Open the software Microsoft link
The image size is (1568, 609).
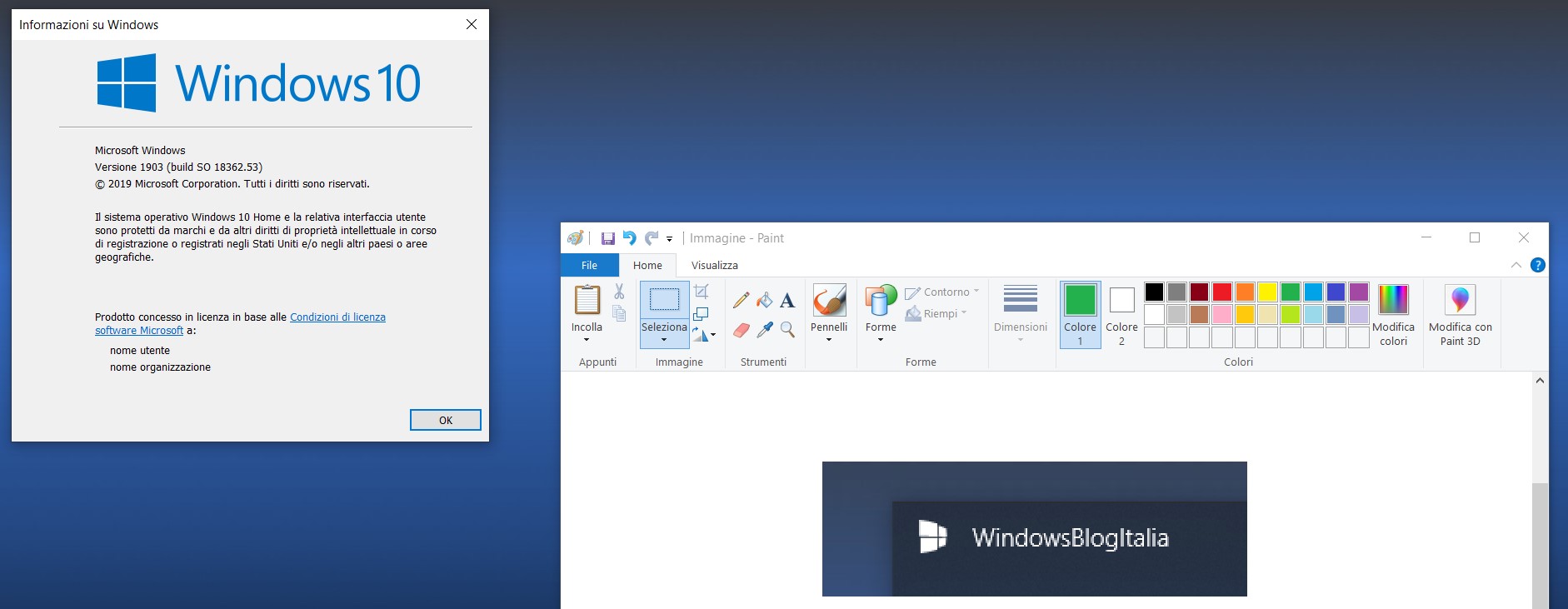[x=139, y=331]
